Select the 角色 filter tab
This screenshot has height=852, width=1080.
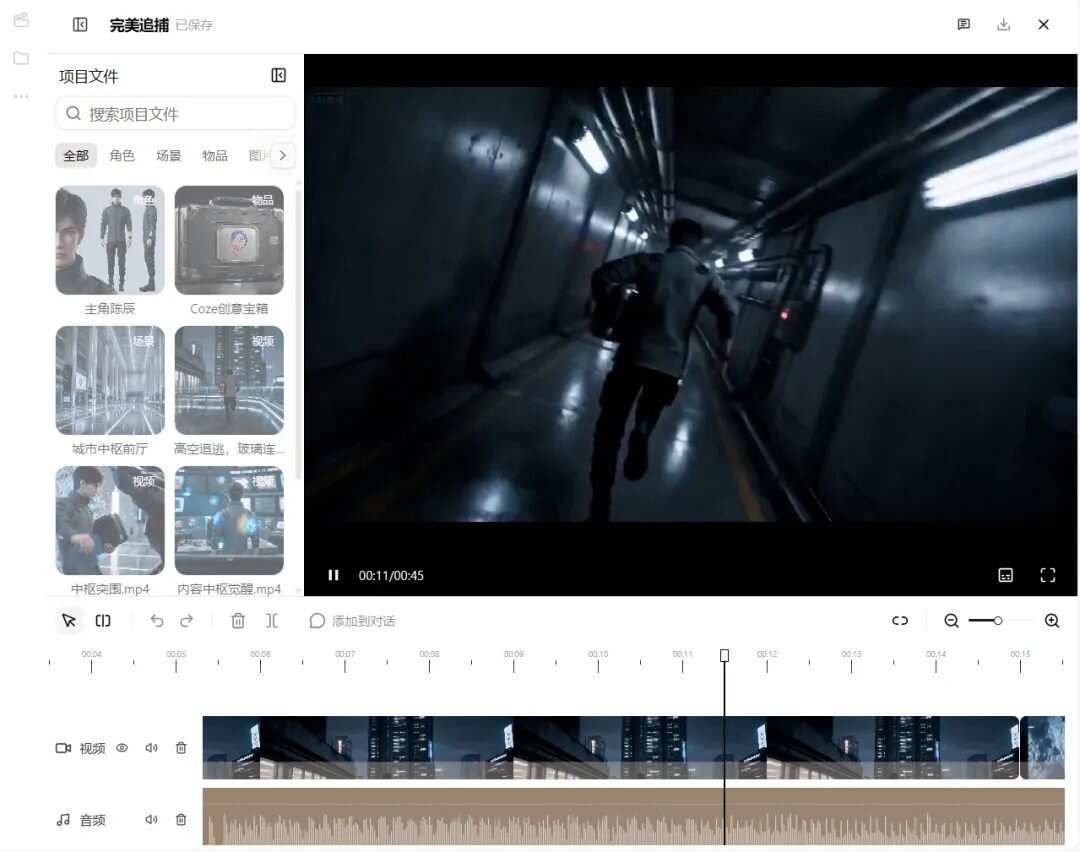coord(122,156)
